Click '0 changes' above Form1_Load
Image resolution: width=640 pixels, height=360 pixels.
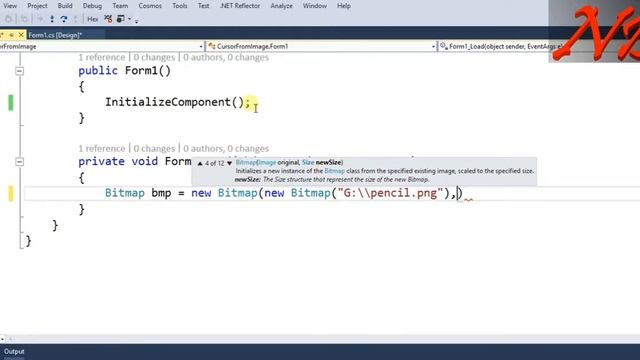tap(154, 148)
